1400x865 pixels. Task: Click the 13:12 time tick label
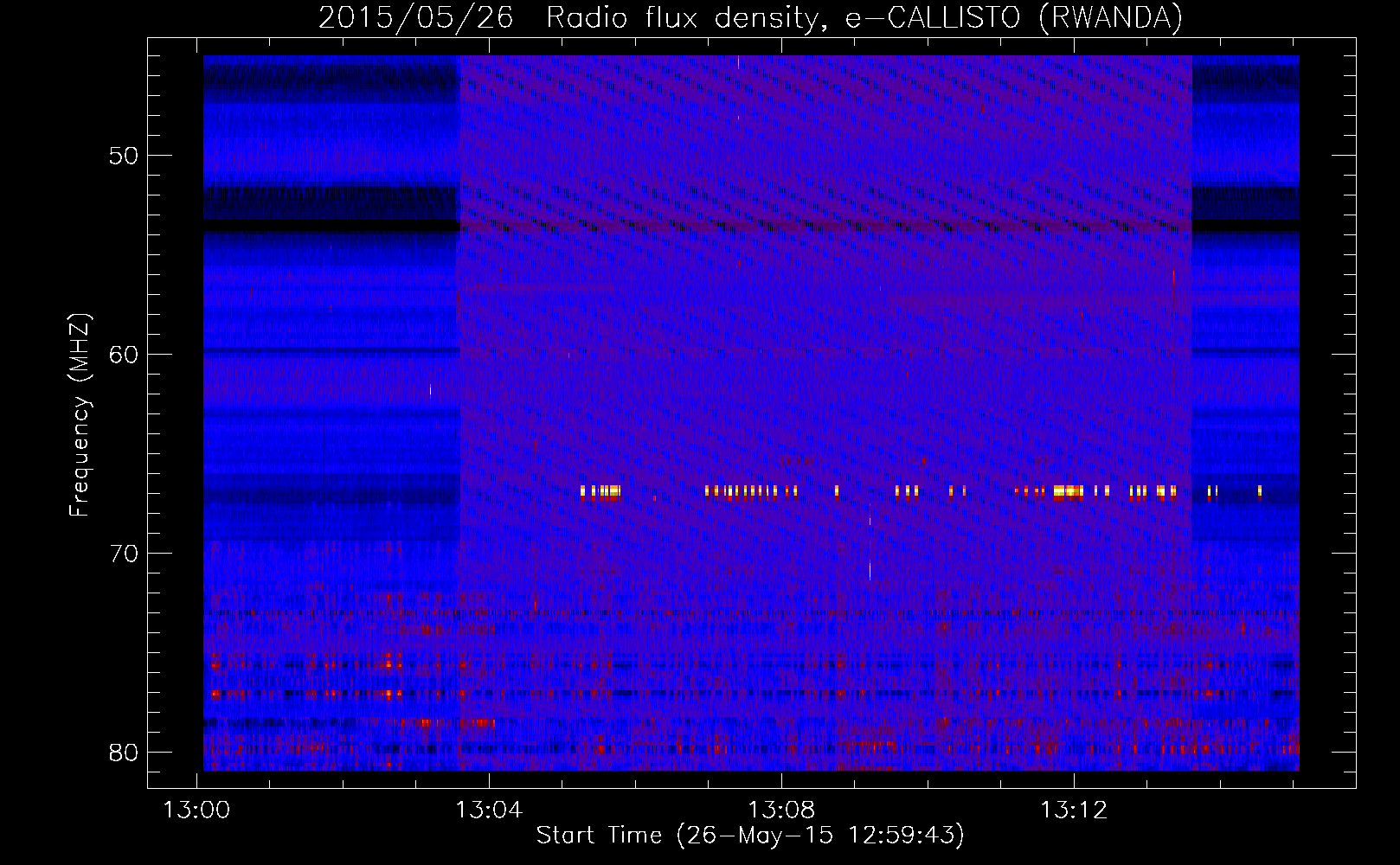1074,810
